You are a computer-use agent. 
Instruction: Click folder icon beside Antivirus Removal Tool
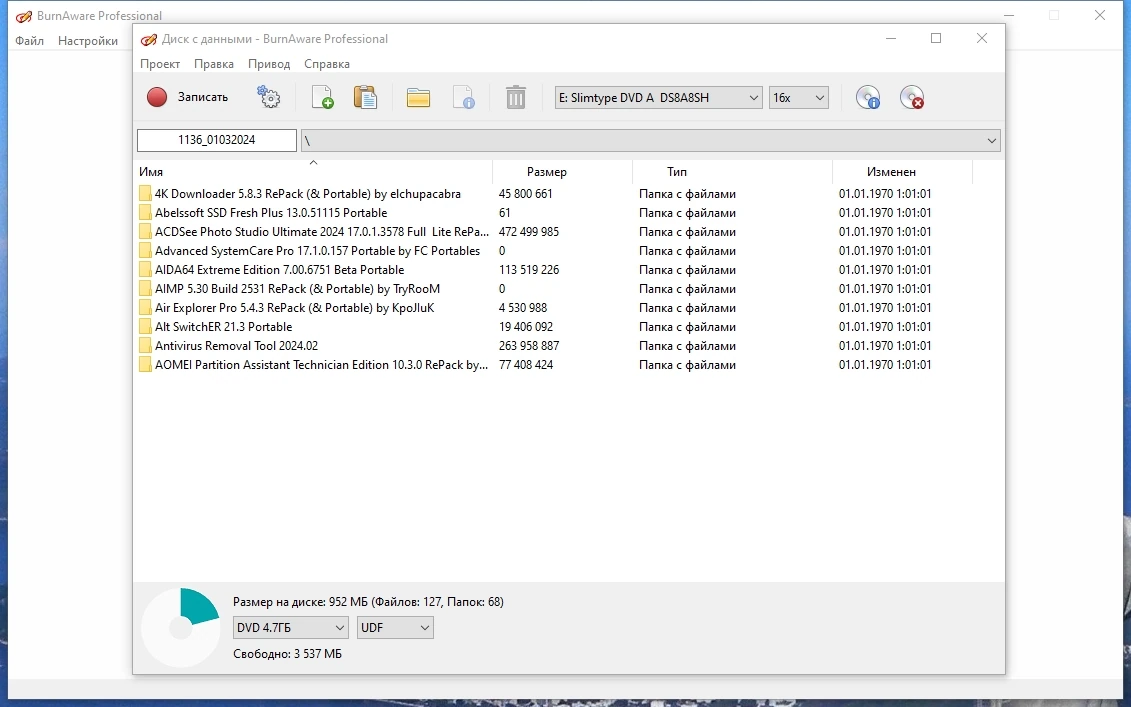(x=145, y=346)
